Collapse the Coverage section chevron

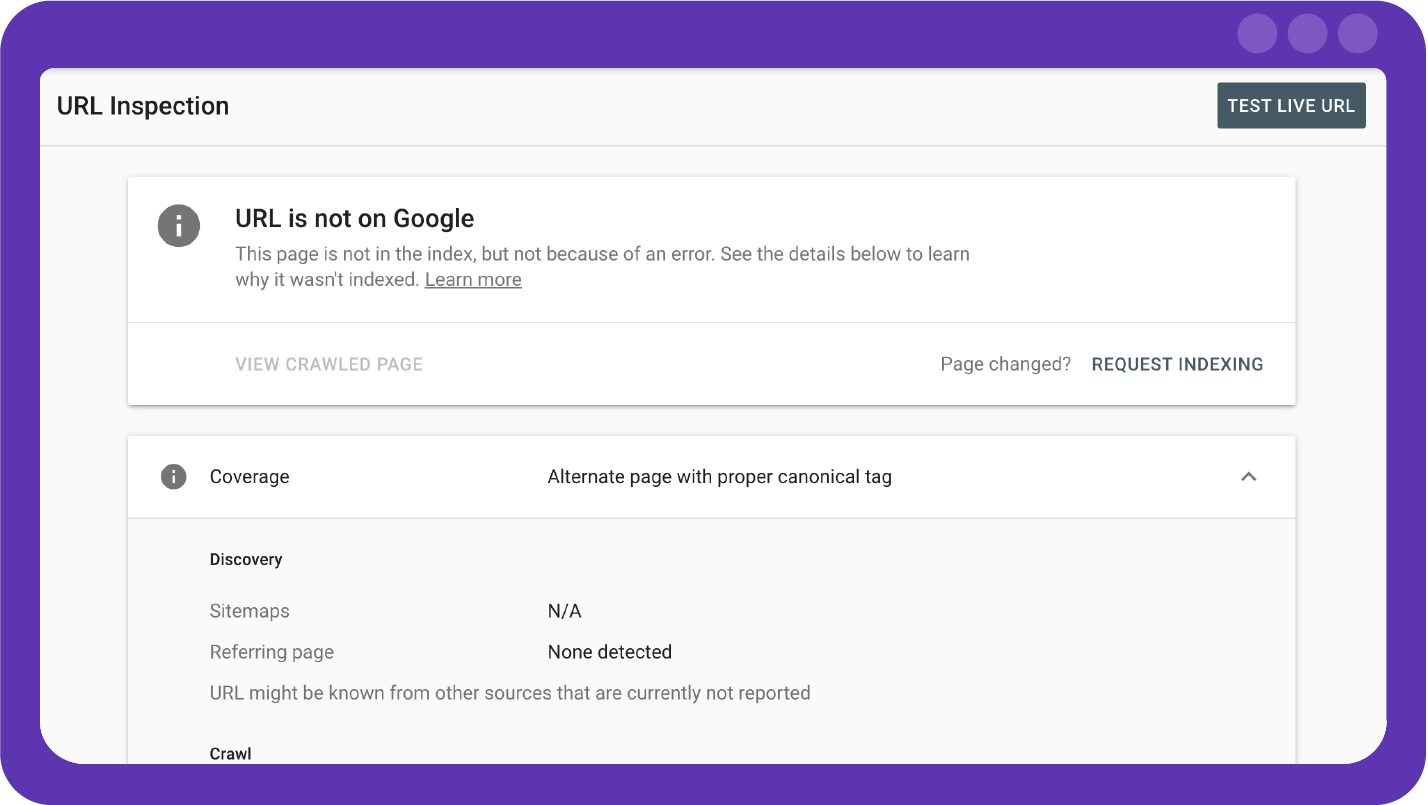click(1248, 477)
